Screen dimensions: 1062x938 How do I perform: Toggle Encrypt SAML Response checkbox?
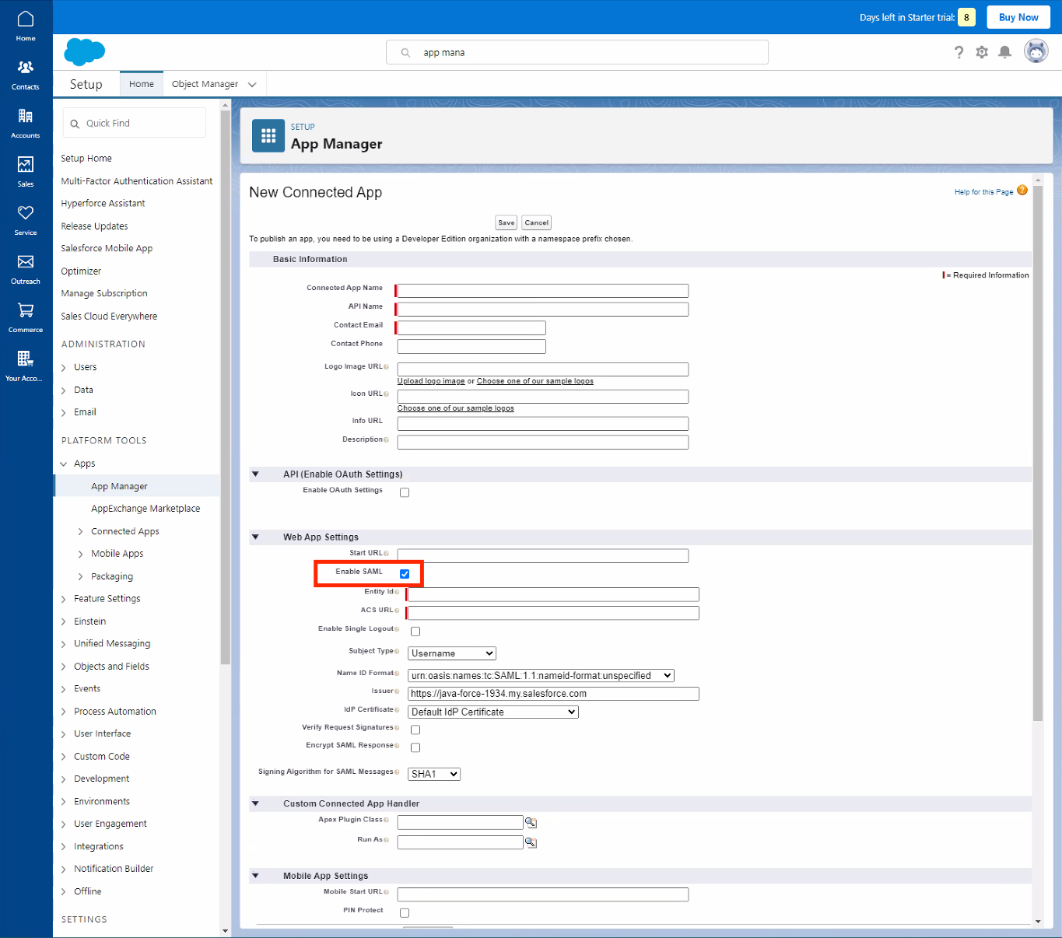415,747
